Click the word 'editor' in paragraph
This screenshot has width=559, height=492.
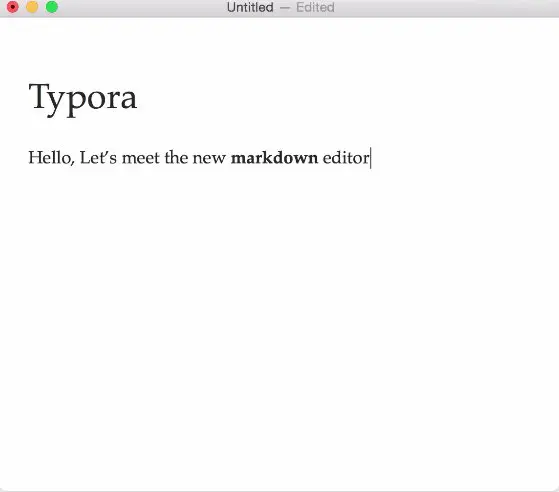pos(346,157)
